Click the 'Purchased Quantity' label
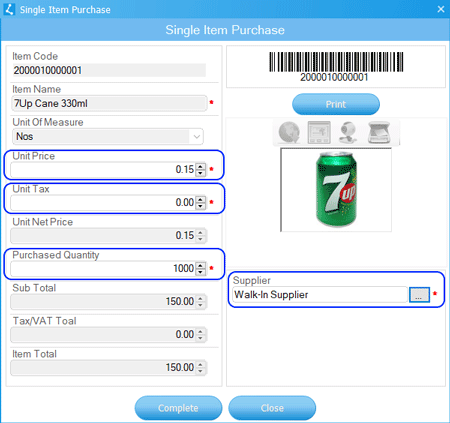This screenshot has height=423, width=450. click(56, 255)
